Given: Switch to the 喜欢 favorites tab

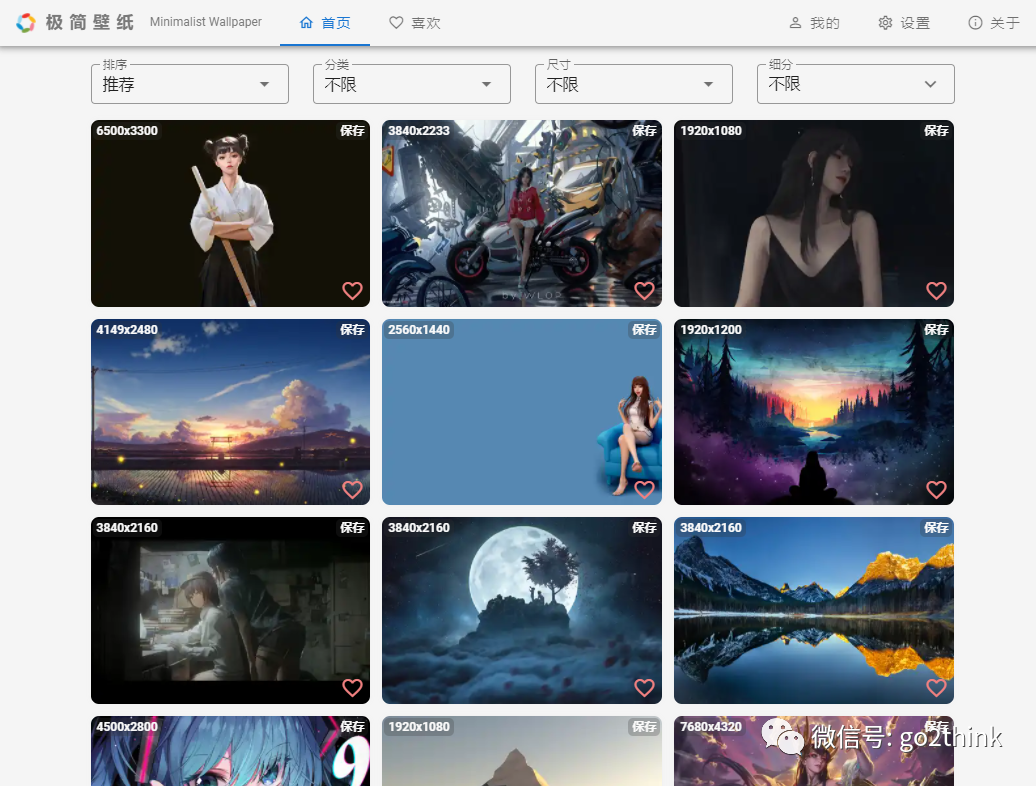Looking at the screenshot, I should pyautogui.click(x=415, y=23).
